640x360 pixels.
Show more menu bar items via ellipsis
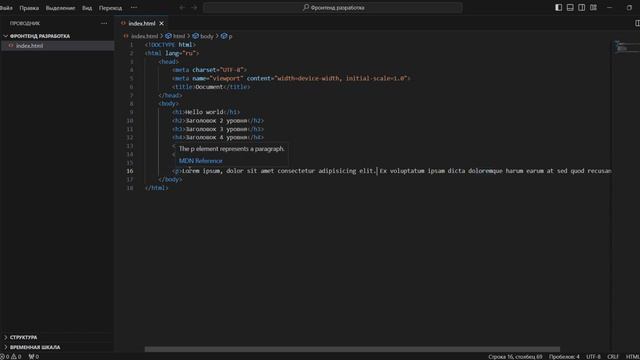coord(134,7)
